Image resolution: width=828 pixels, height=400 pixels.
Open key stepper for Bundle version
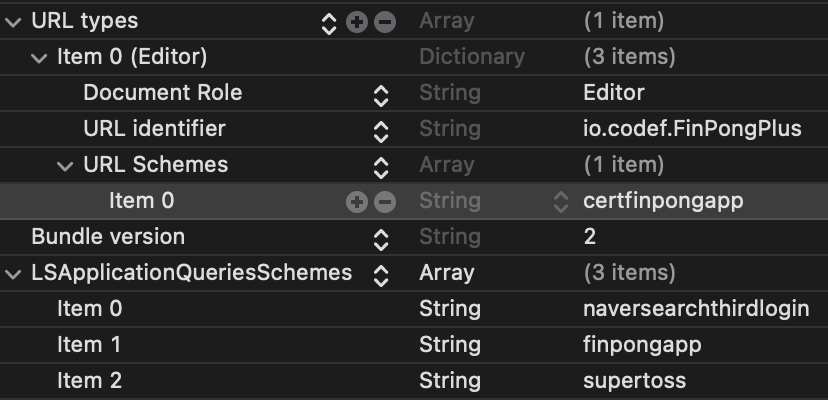(381, 240)
